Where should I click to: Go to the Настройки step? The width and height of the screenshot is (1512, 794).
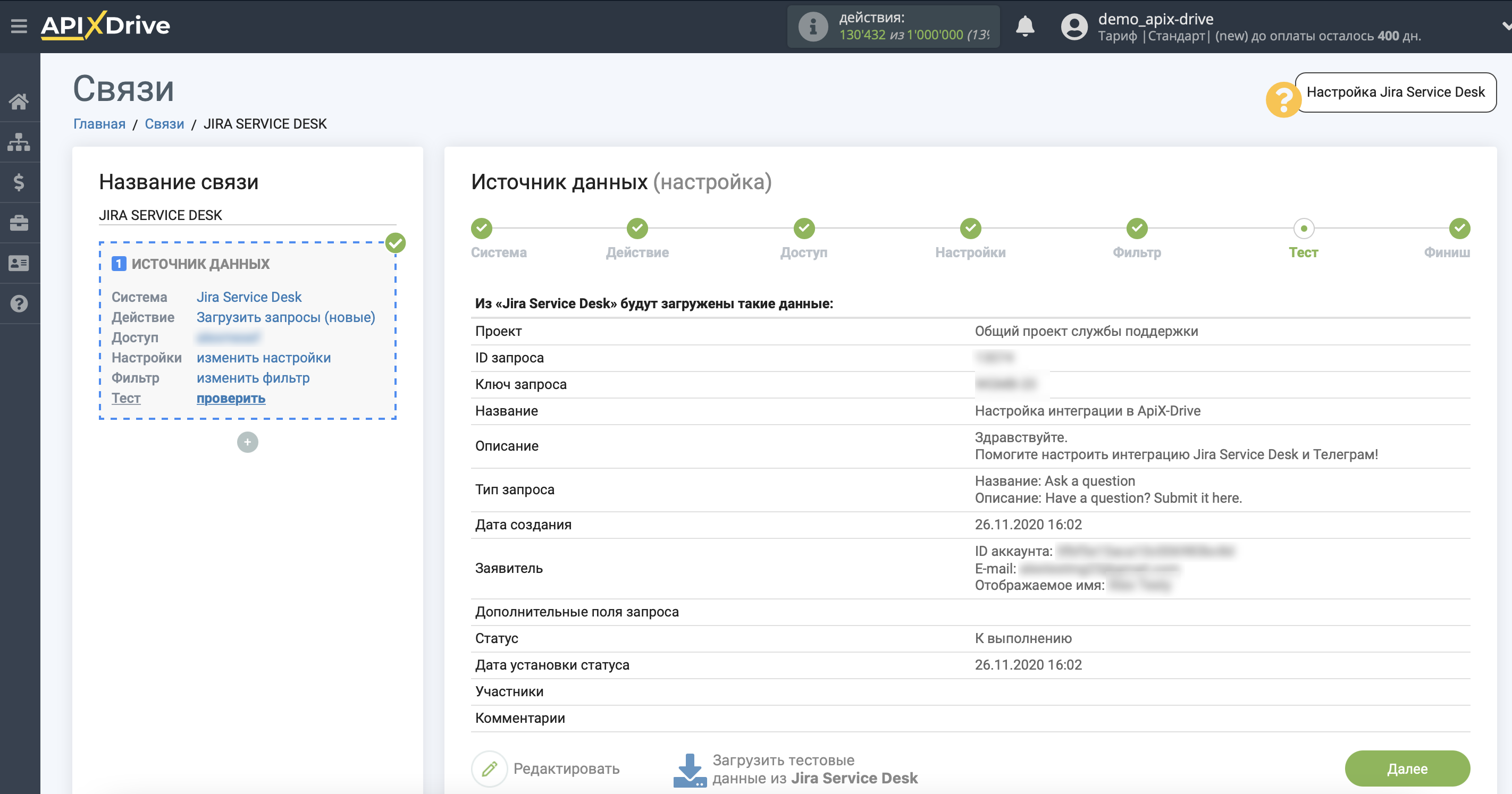click(x=971, y=229)
